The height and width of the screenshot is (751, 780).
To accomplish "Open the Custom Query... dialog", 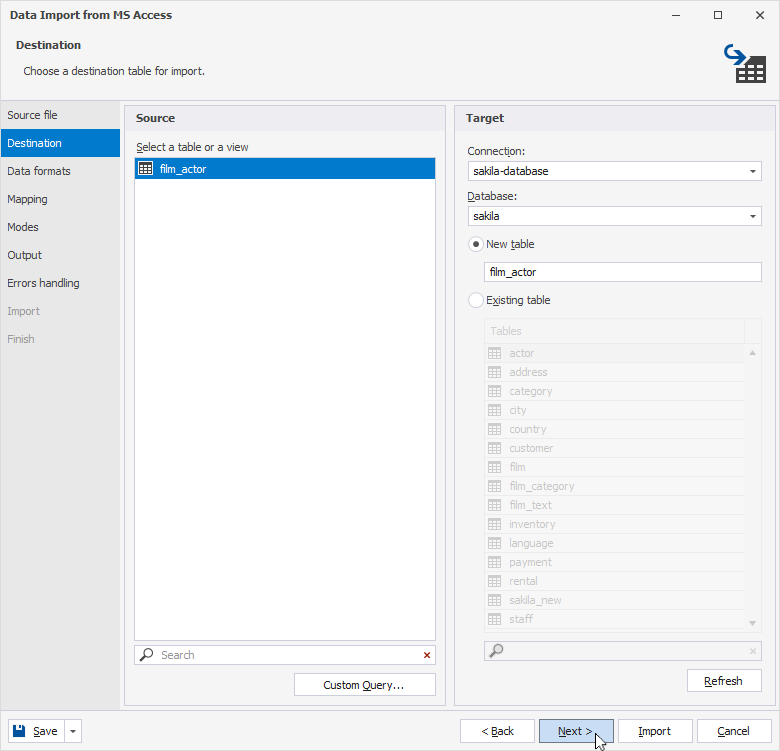I will [365, 685].
